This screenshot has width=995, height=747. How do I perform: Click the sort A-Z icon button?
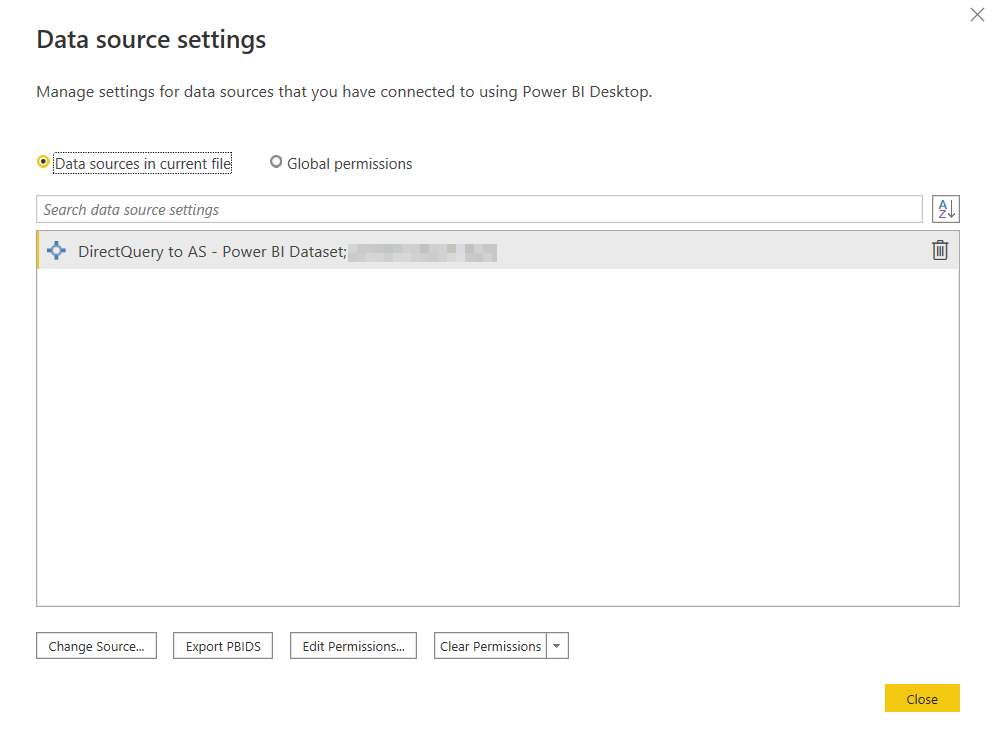coord(946,209)
